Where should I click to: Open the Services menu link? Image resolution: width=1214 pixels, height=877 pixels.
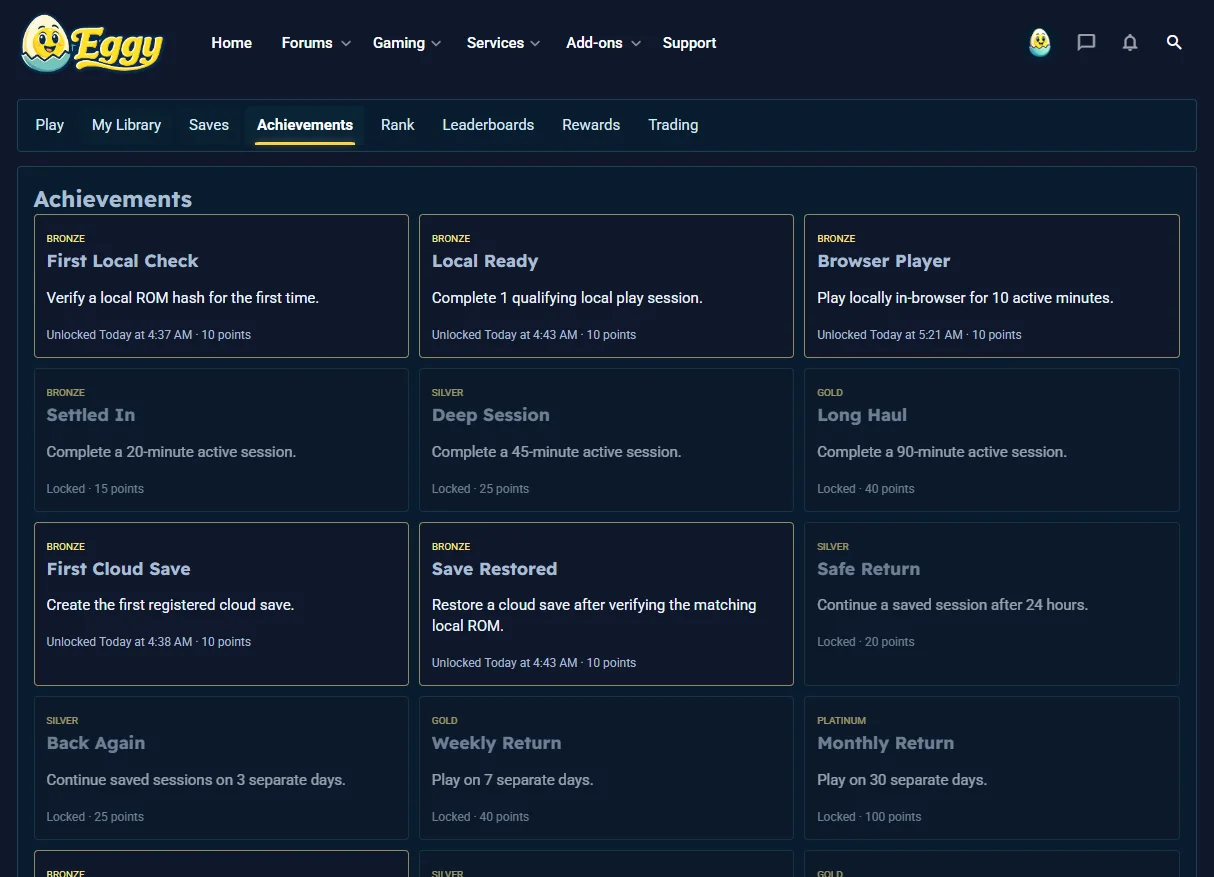tap(495, 43)
